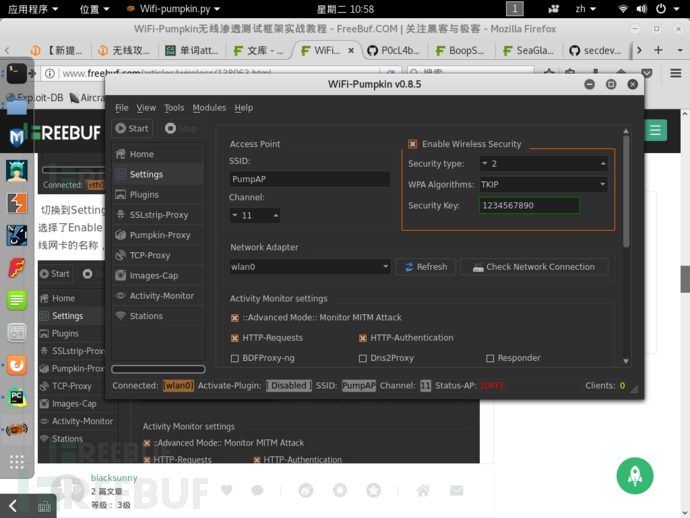This screenshot has height=518, width=690.
Task: Select Settings icon in WiFi-Pumpkin sidebar
Action: click(121, 174)
